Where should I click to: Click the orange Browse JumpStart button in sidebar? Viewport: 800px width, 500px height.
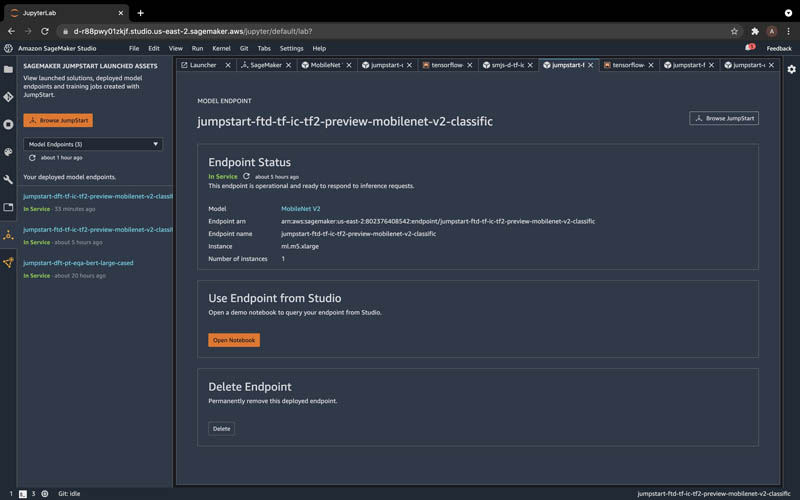pyautogui.click(x=58, y=120)
